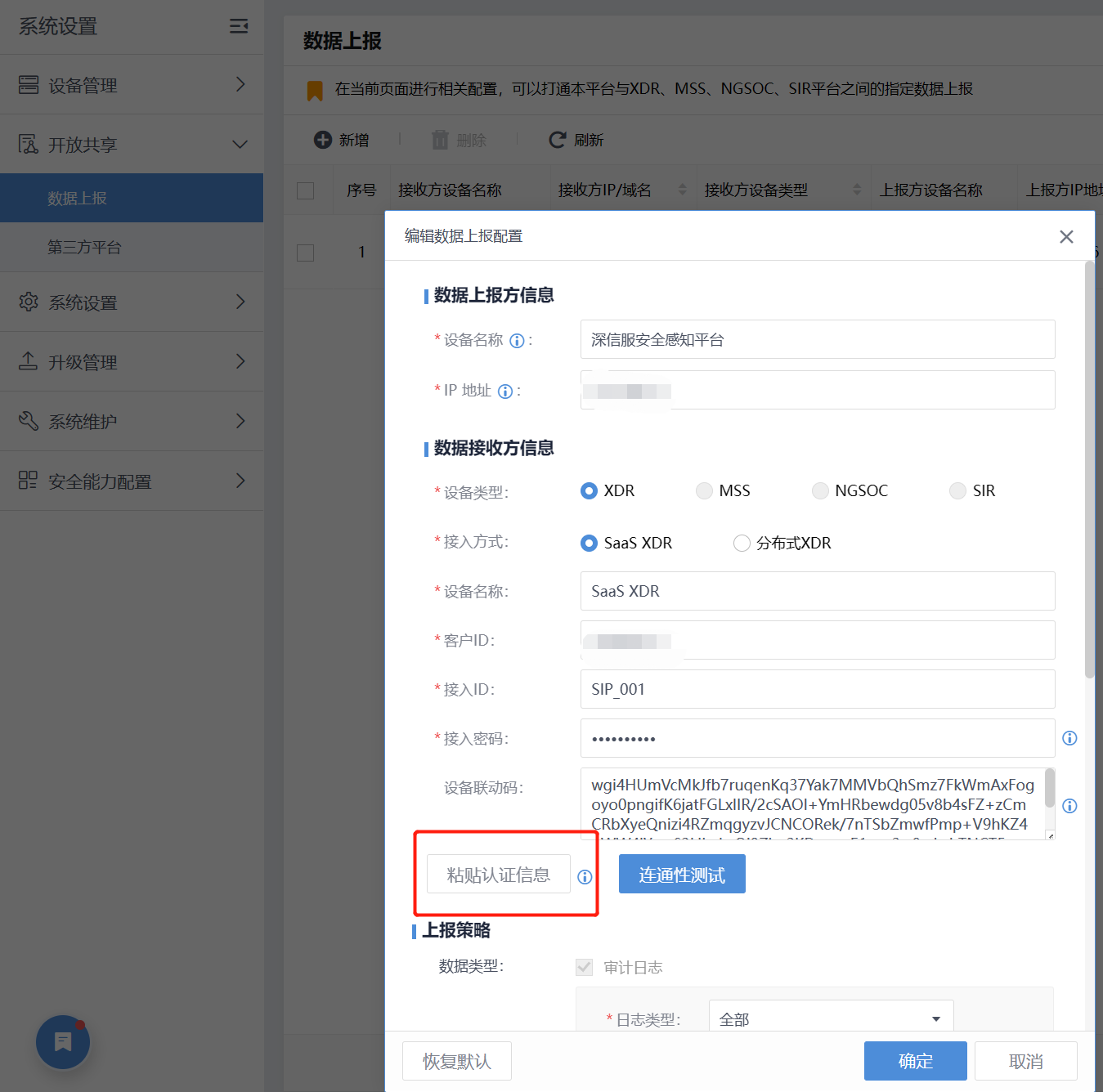Open the floating feedback chat icon
The width and height of the screenshot is (1103, 1092).
(x=62, y=1041)
